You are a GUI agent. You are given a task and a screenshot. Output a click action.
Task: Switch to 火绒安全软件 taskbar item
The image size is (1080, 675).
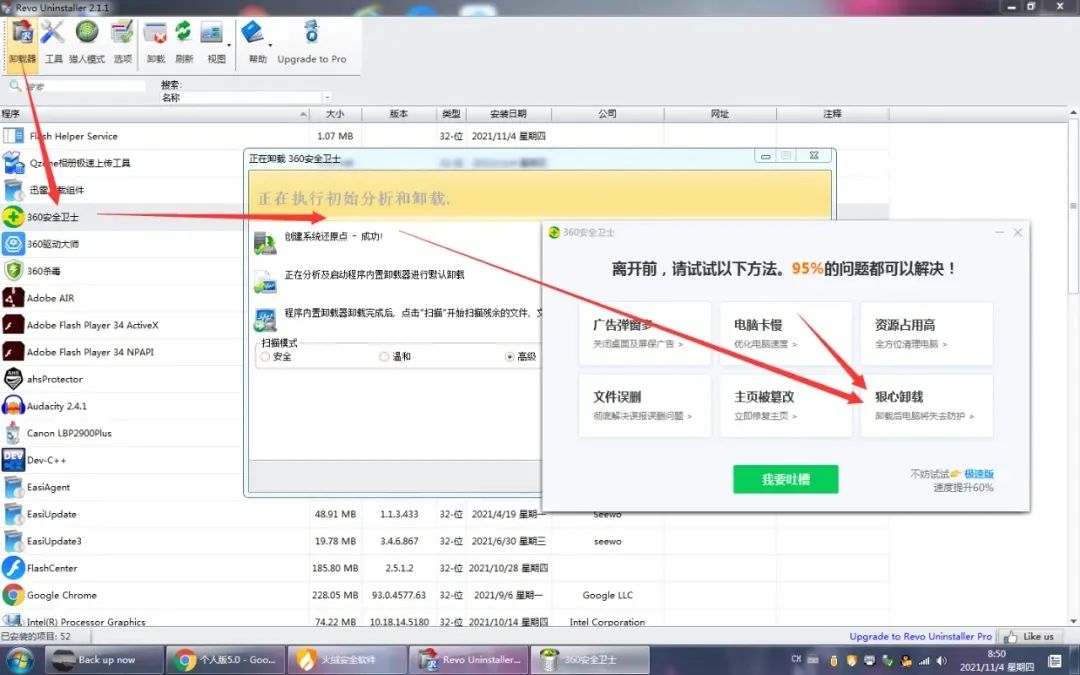(347, 660)
